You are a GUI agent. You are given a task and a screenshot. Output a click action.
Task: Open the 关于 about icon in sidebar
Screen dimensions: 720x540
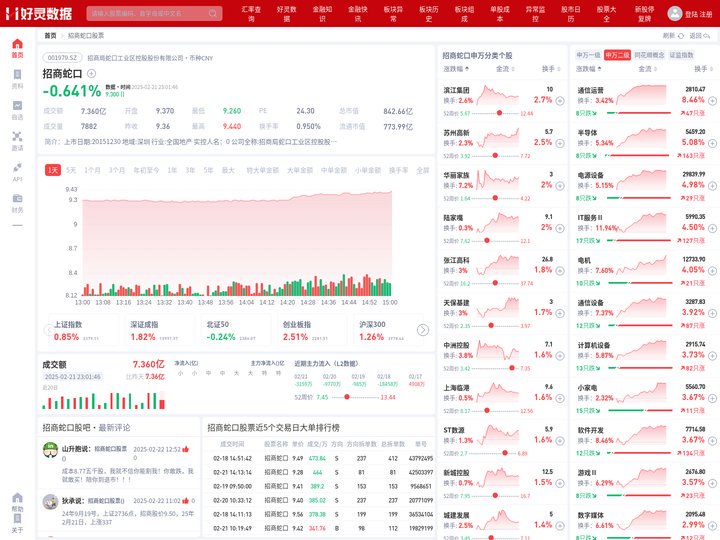tap(17, 518)
